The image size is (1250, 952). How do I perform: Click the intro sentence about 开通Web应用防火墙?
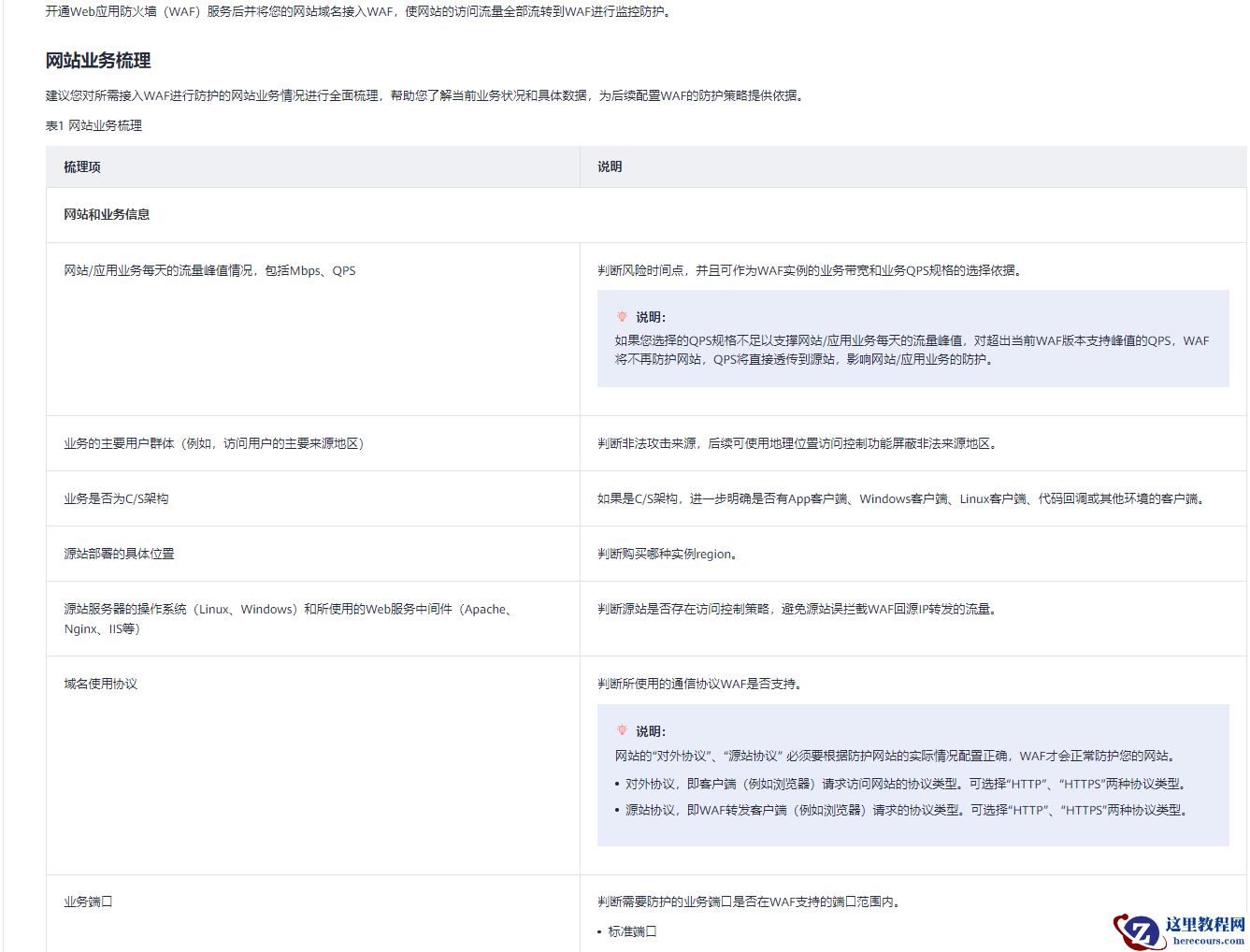pyautogui.click(x=359, y=12)
